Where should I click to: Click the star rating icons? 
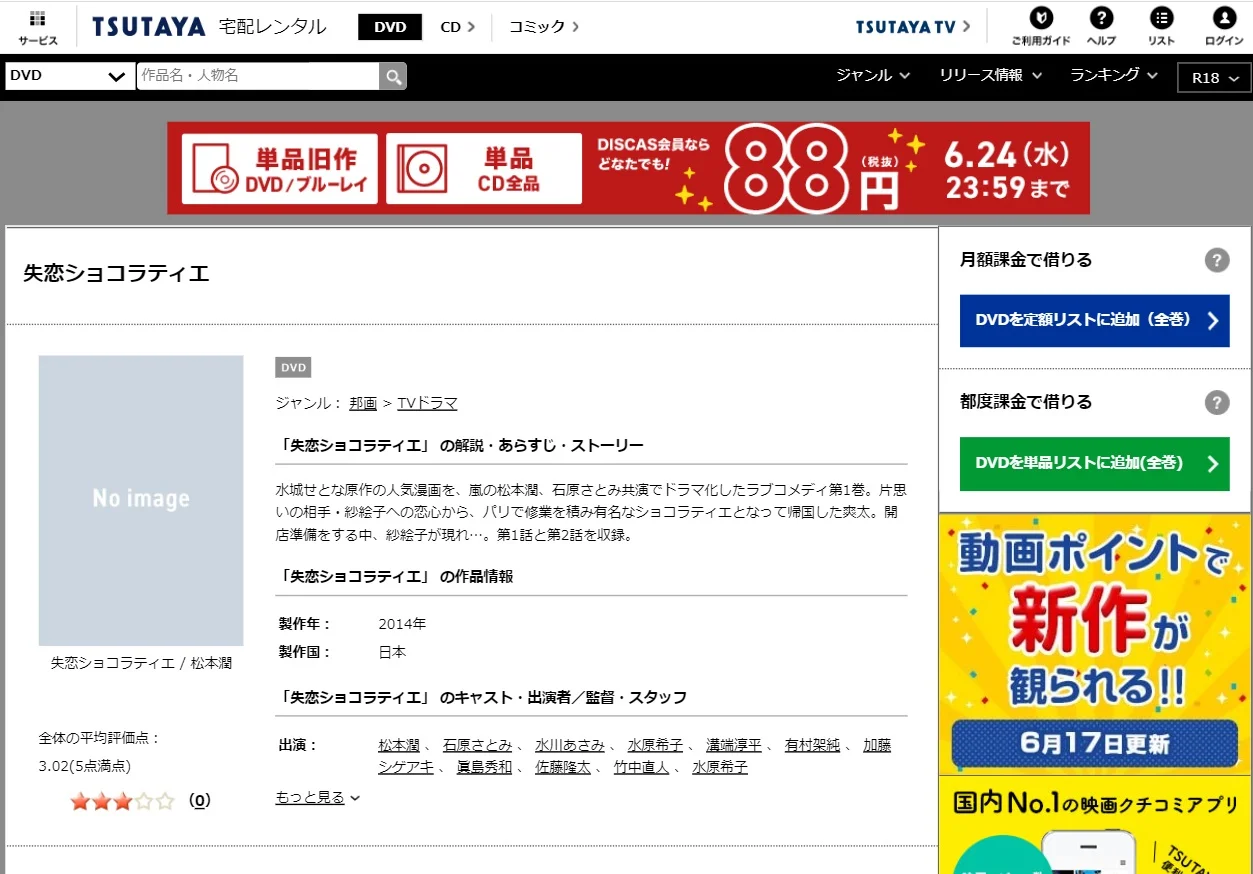click(x=122, y=801)
